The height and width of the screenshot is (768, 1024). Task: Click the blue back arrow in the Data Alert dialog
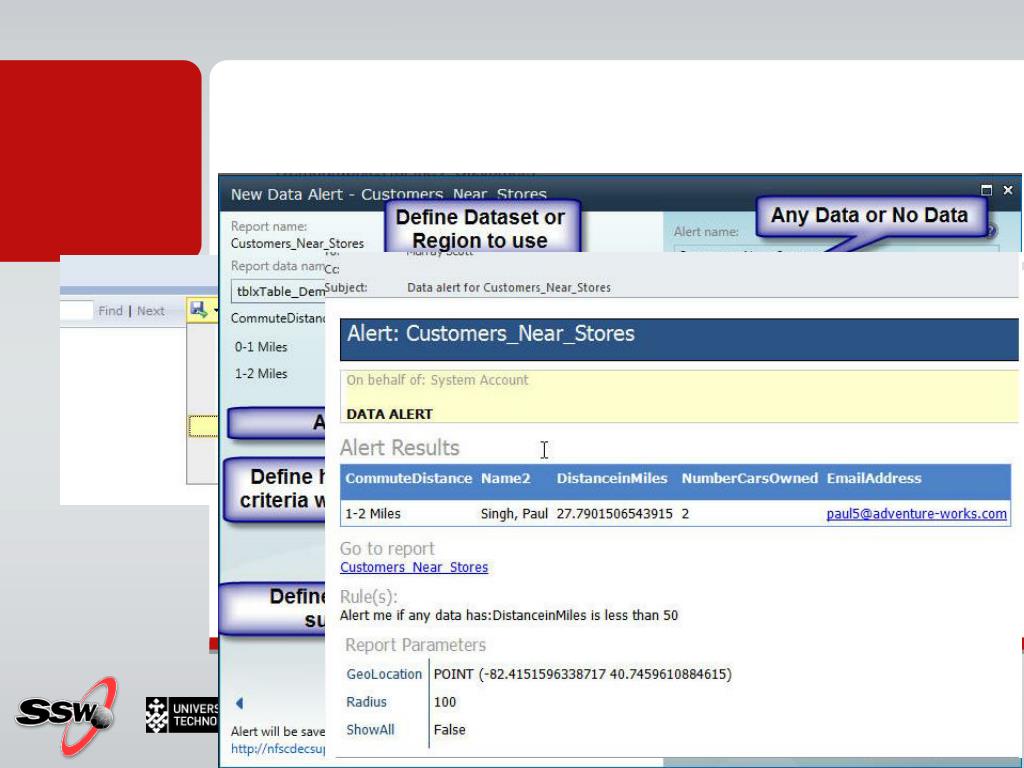pyautogui.click(x=240, y=703)
